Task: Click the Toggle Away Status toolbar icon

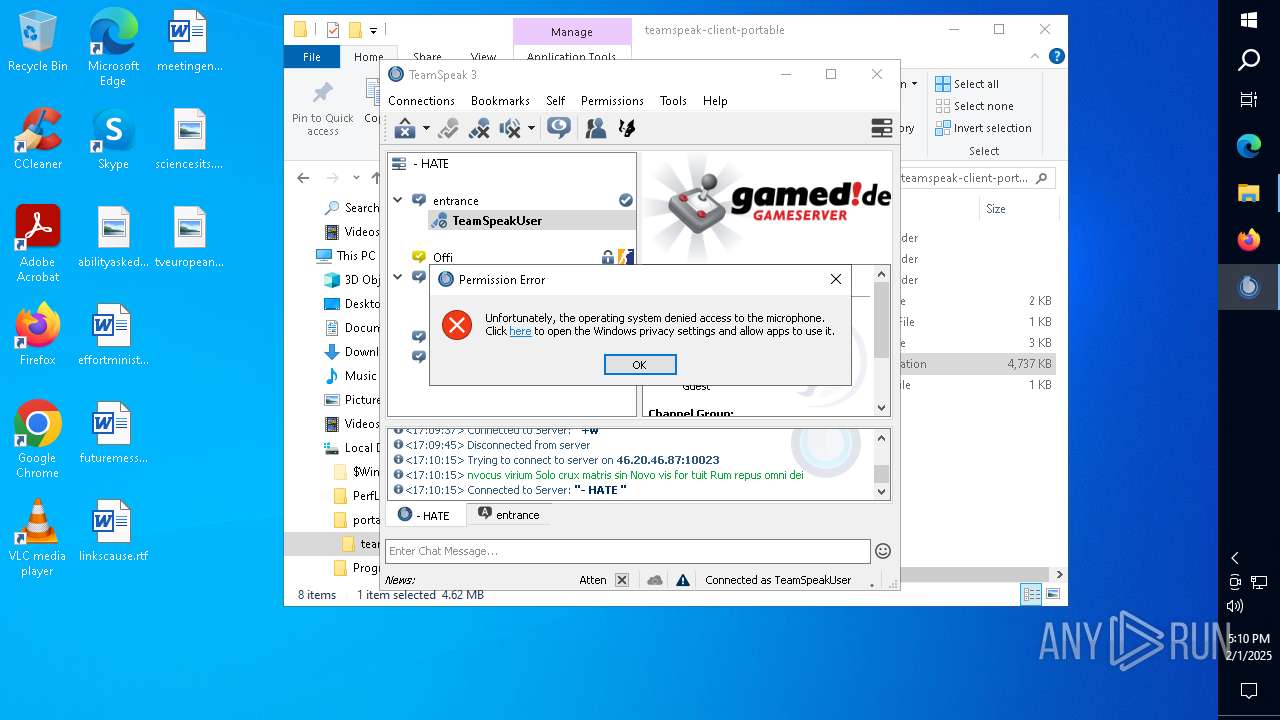Action: click(x=448, y=128)
